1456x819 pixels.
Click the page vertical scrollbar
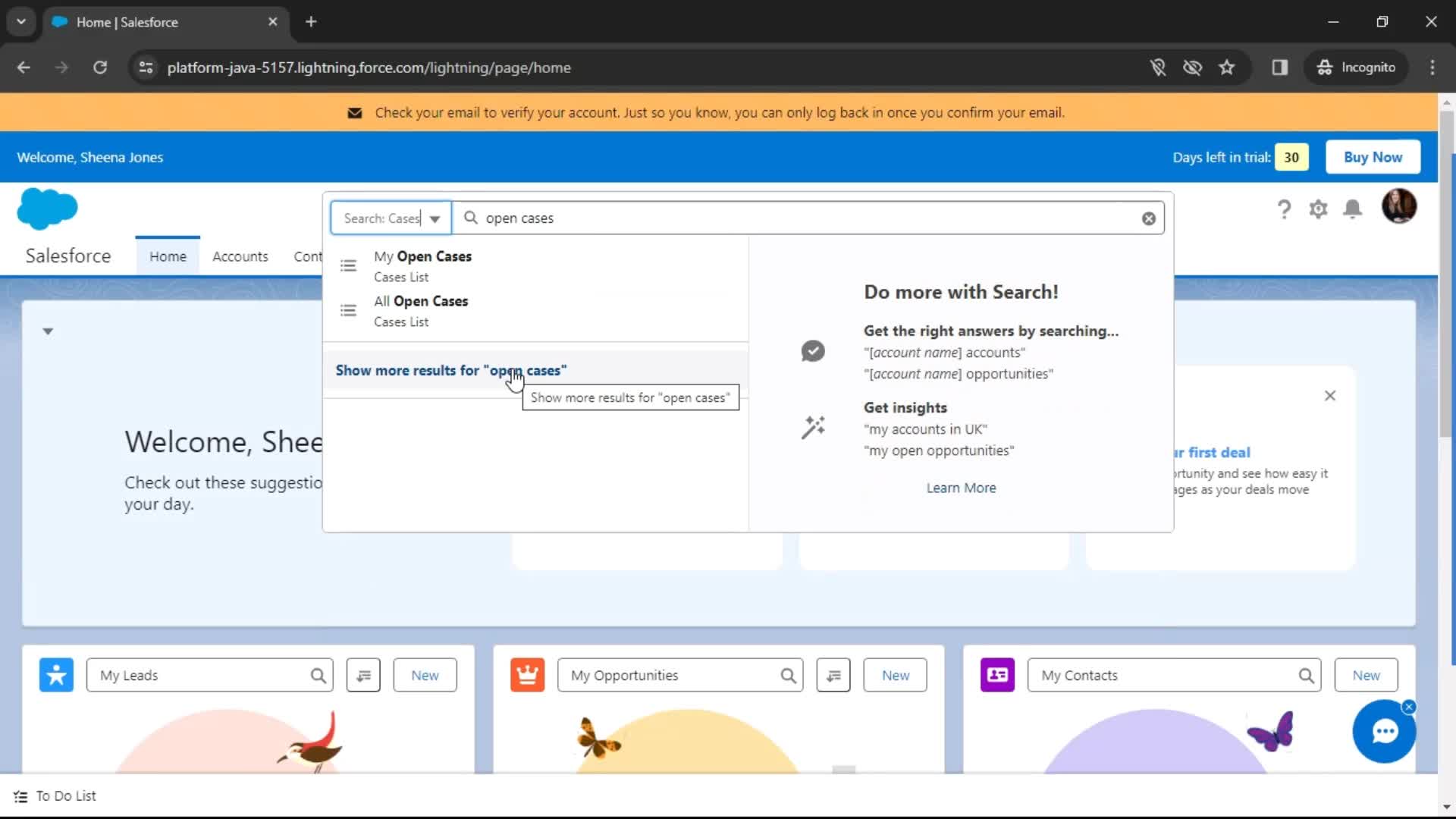(x=1446, y=273)
